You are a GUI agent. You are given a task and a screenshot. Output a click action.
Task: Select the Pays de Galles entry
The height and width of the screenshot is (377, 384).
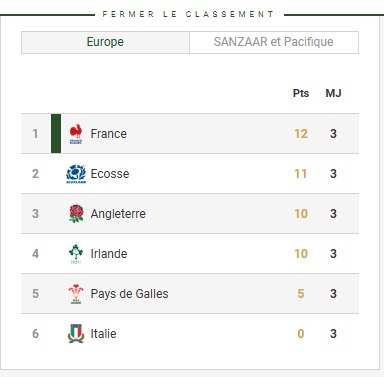pos(129,294)
